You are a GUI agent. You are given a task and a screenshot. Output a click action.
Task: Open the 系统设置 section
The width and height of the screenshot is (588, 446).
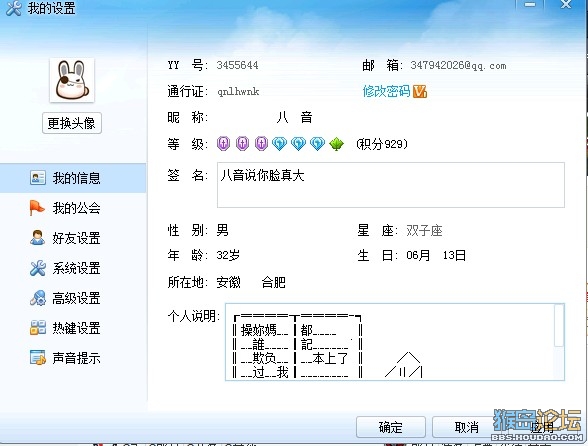pos(73,268)
